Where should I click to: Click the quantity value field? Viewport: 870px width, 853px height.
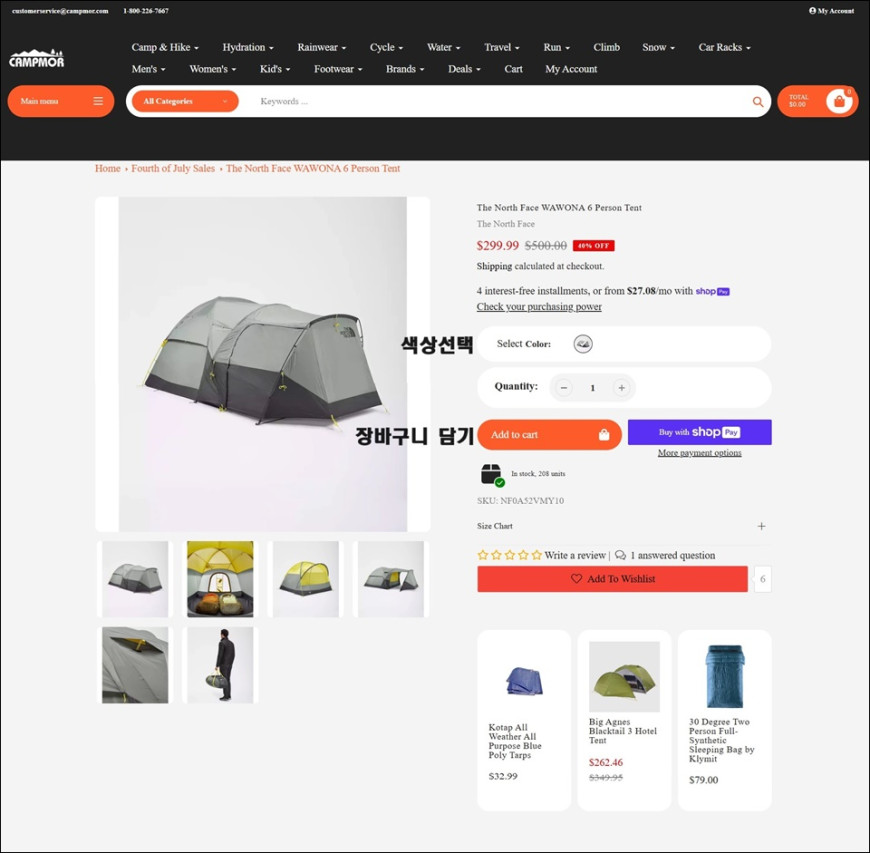coord(593,388)
